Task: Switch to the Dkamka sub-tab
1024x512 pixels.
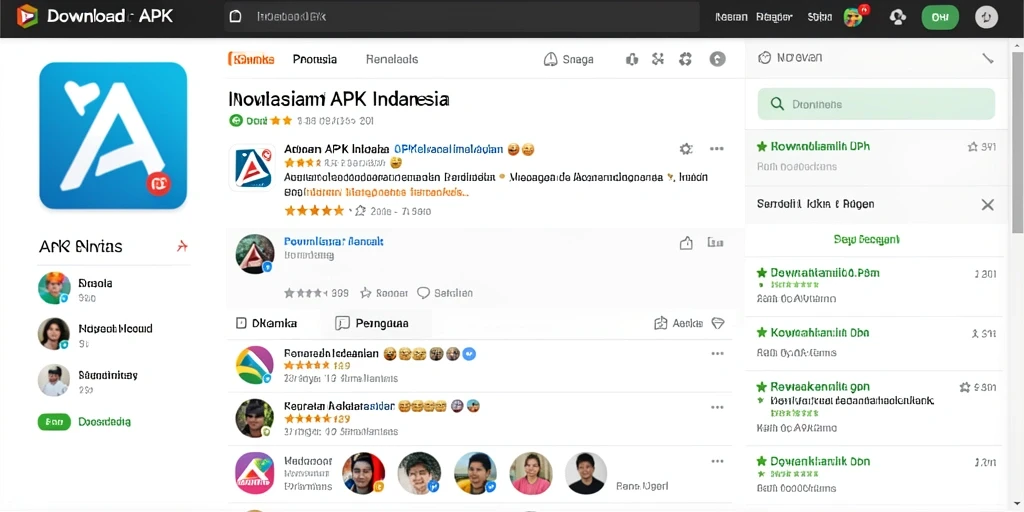Action: [x=266, y=323]
